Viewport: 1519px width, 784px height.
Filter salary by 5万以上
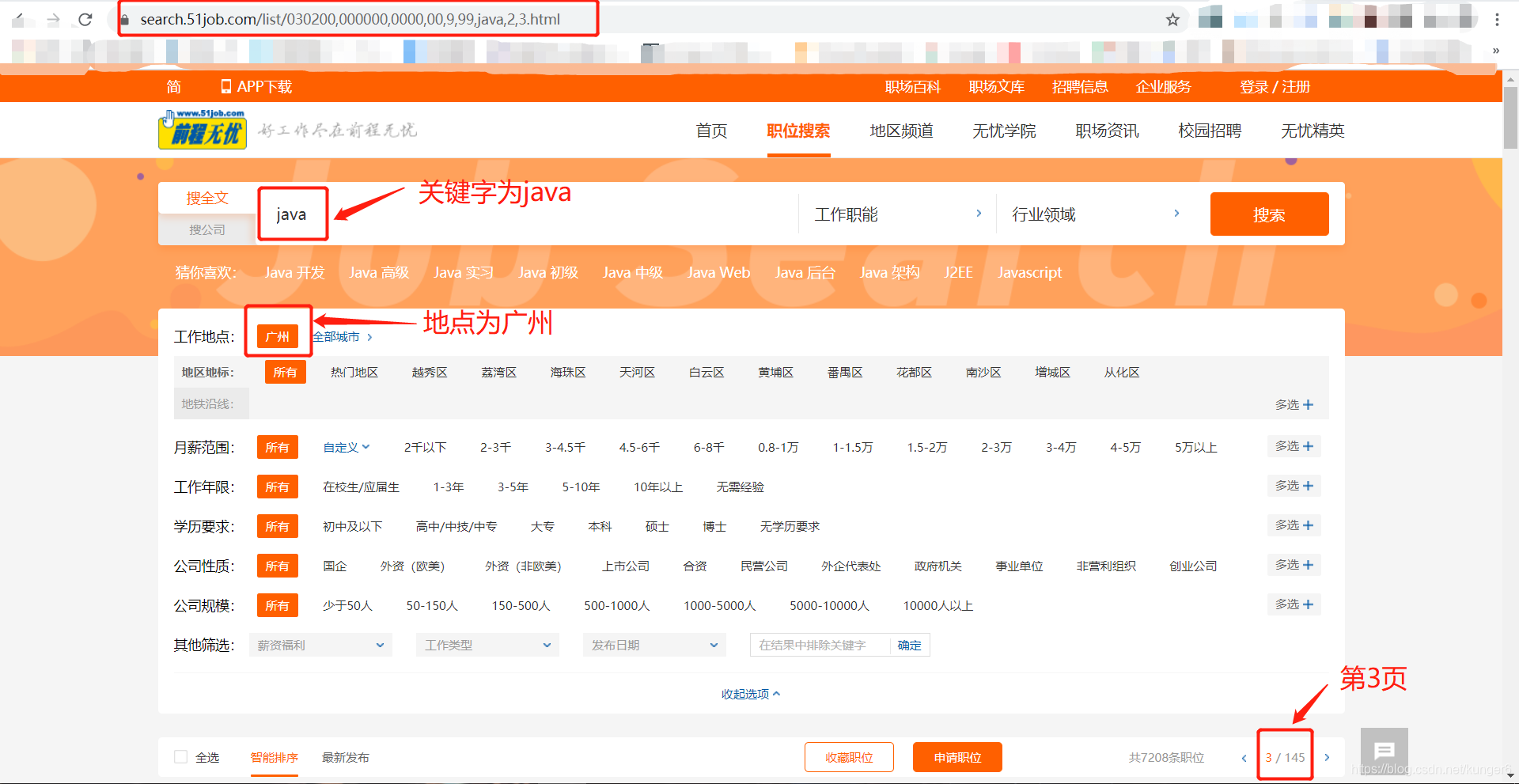click(1195, 447)
